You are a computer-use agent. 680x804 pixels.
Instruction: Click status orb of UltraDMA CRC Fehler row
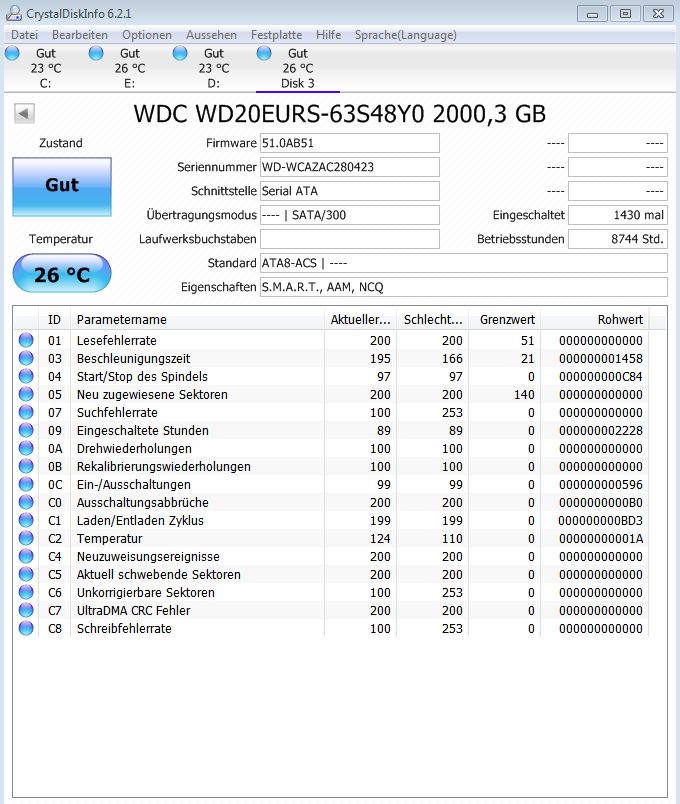26,610
